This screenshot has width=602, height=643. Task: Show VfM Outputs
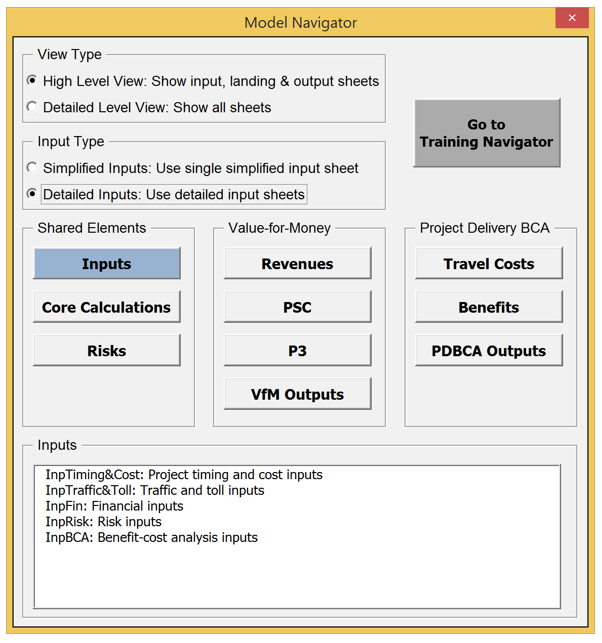pos(298,394)
